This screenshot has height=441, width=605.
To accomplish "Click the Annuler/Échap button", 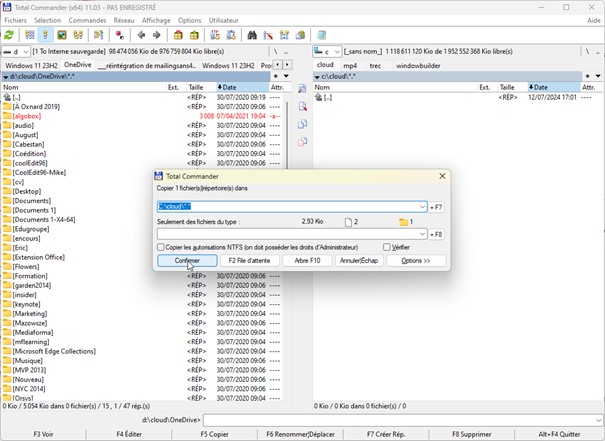I will pos(359,261).
